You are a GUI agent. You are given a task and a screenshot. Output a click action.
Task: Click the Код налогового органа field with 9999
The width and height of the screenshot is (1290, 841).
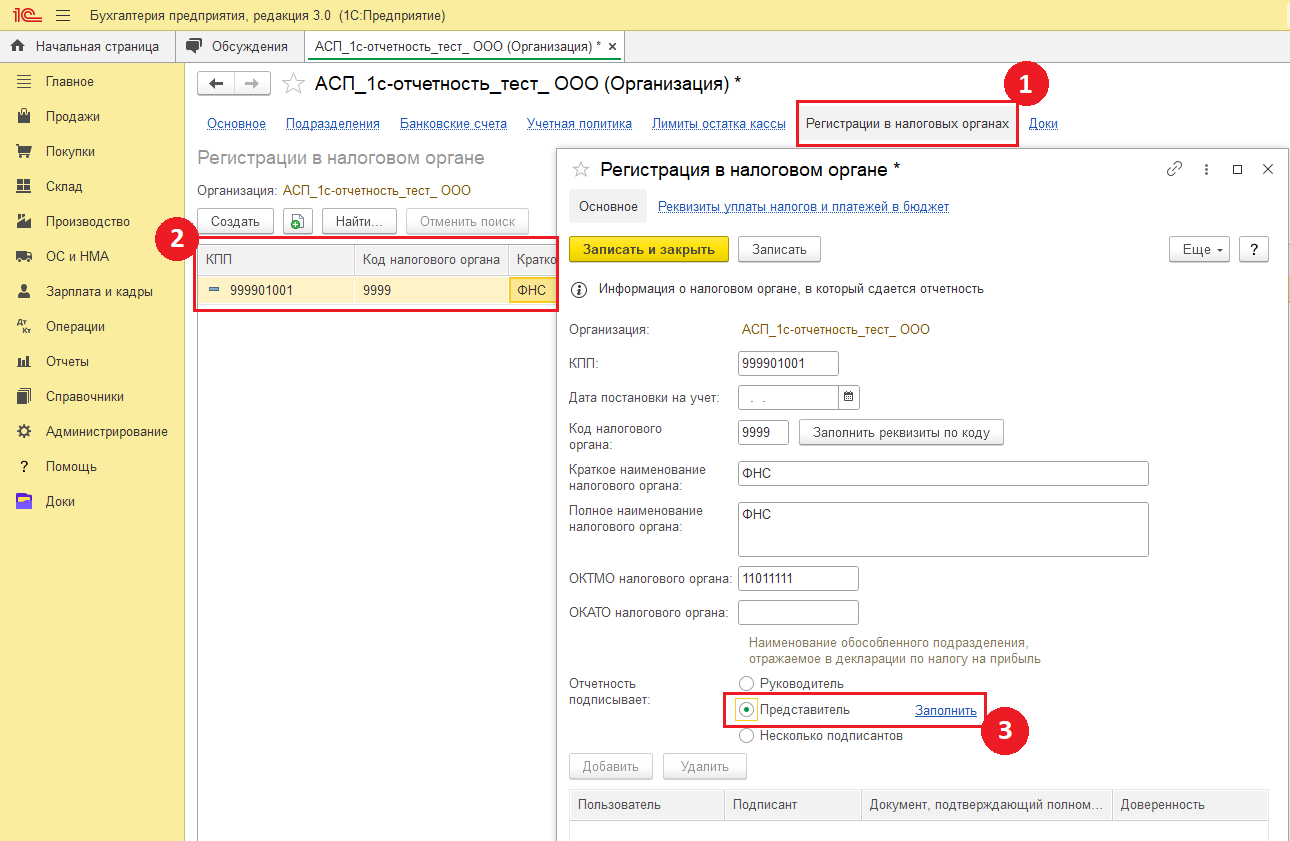(x=763, y=433)
